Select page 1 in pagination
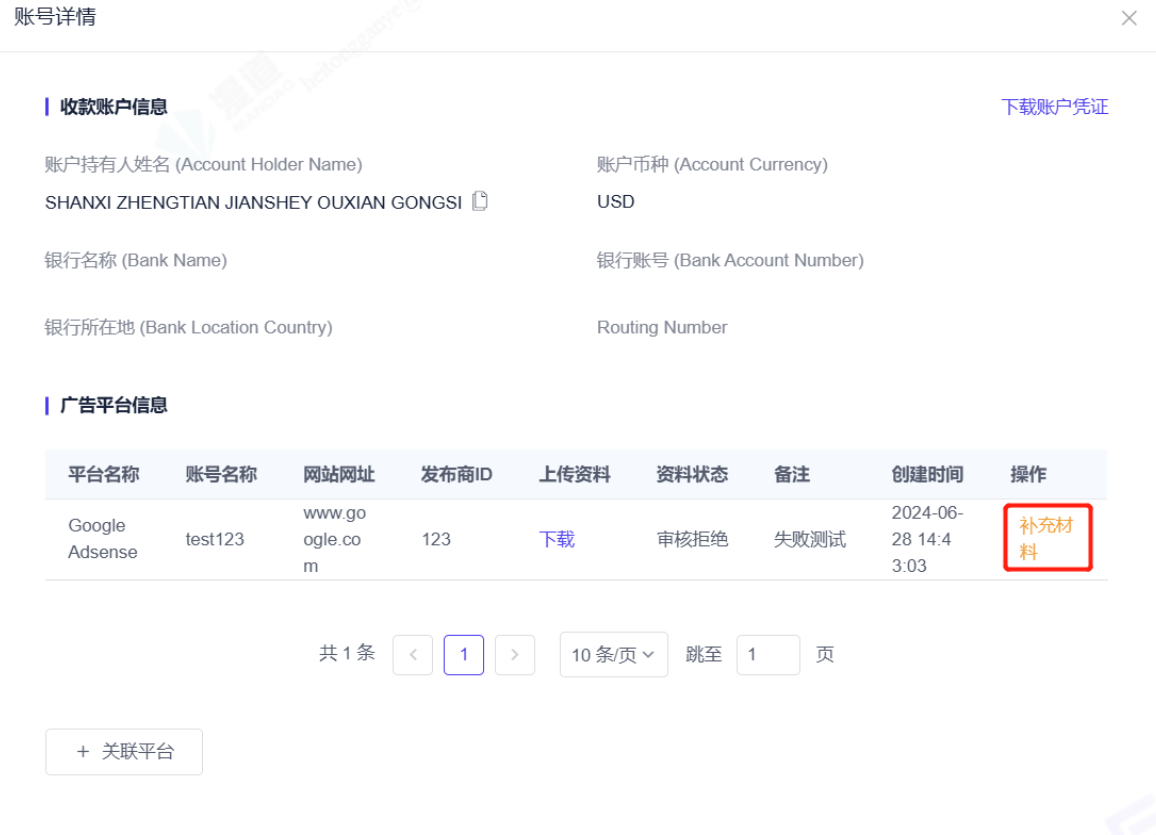 464,655
